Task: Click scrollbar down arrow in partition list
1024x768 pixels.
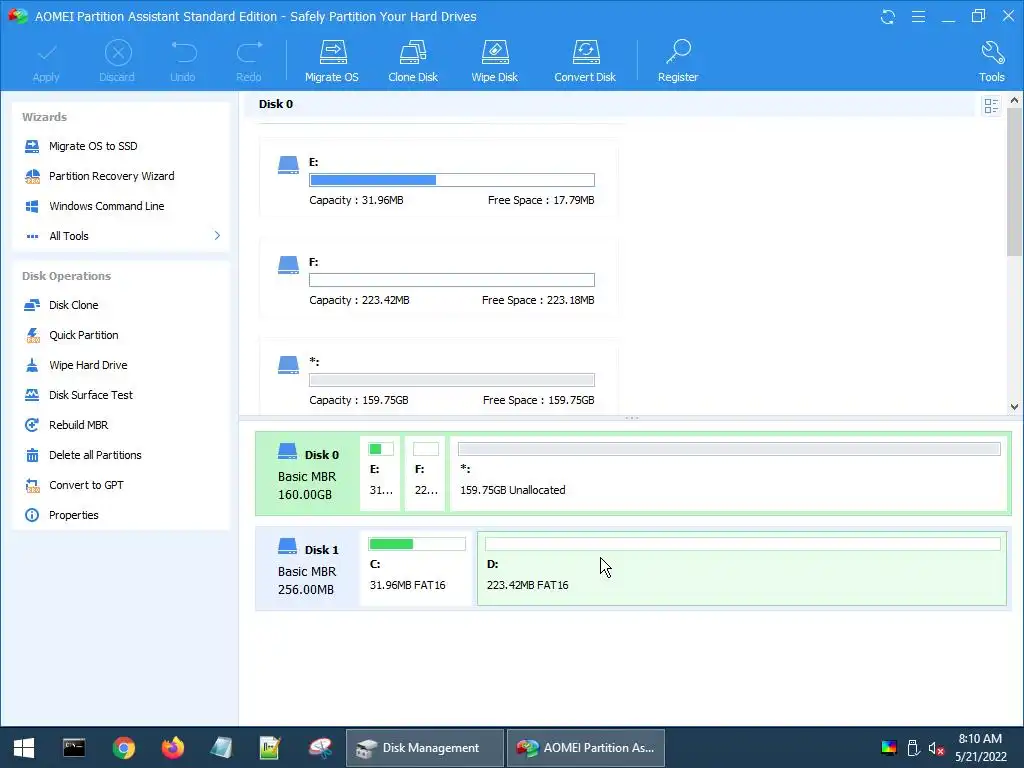Action: pos(1014,406)
